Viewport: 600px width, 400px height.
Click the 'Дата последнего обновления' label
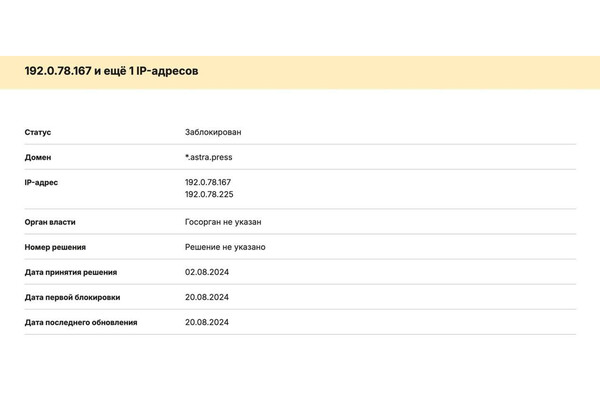[x=81, y=322]
